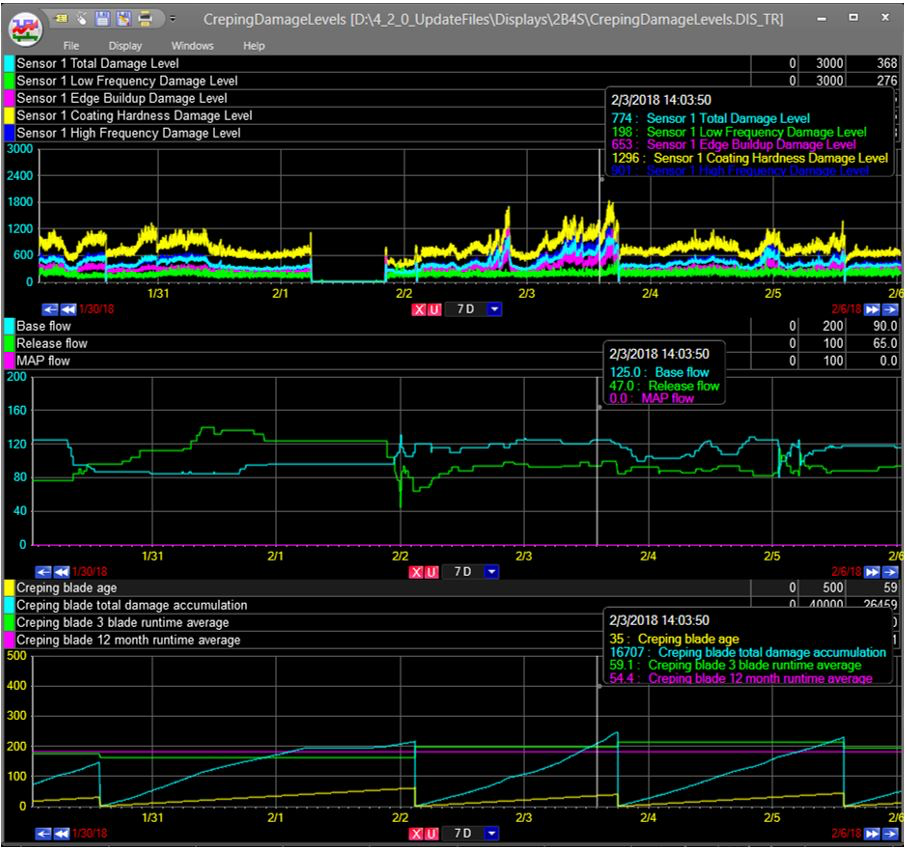
Task: Open the Display menu
Action: [125, 46]
